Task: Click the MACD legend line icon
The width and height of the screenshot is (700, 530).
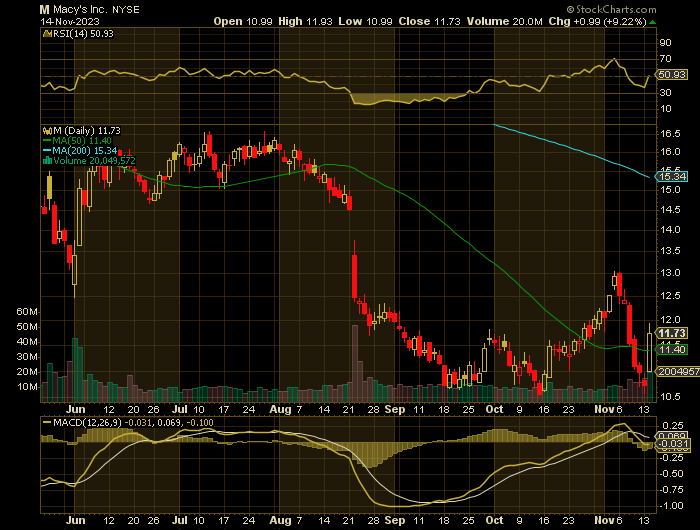Action: click(47, 422)
